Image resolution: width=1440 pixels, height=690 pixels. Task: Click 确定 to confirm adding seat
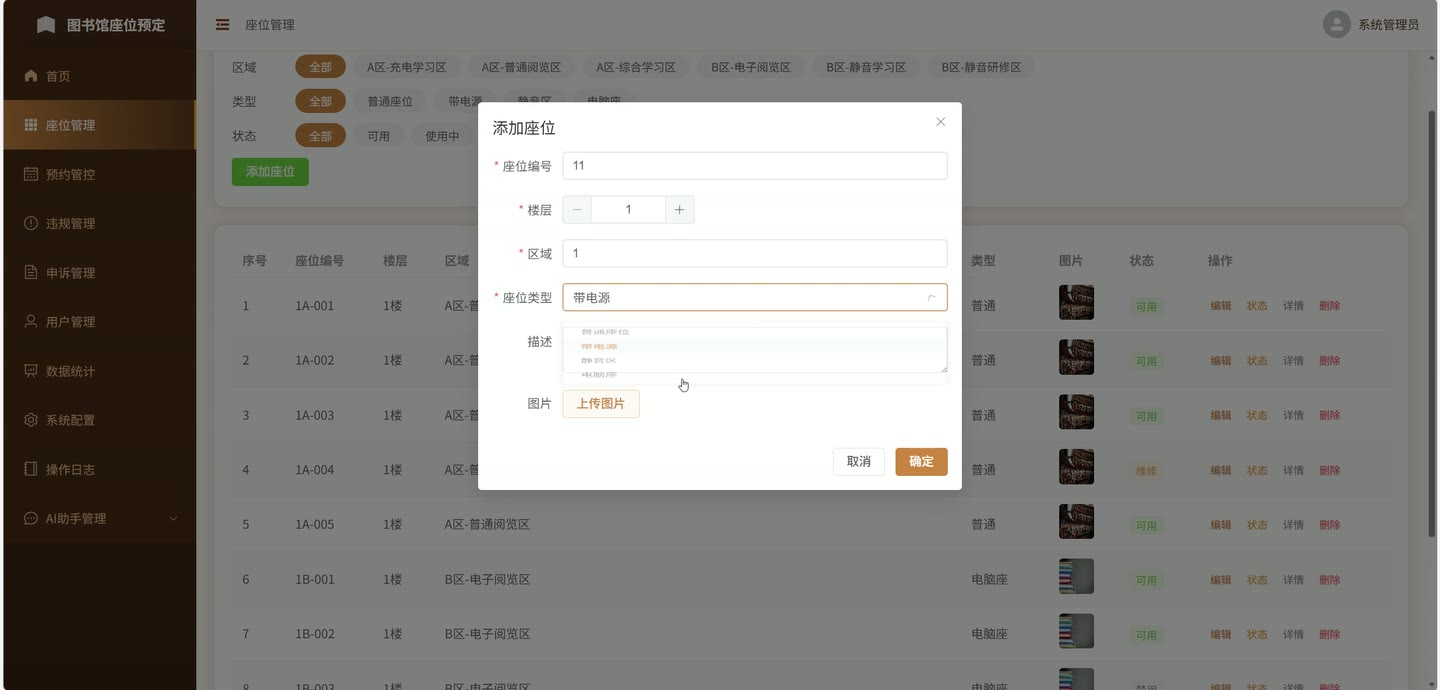click(x=921, y=461)
